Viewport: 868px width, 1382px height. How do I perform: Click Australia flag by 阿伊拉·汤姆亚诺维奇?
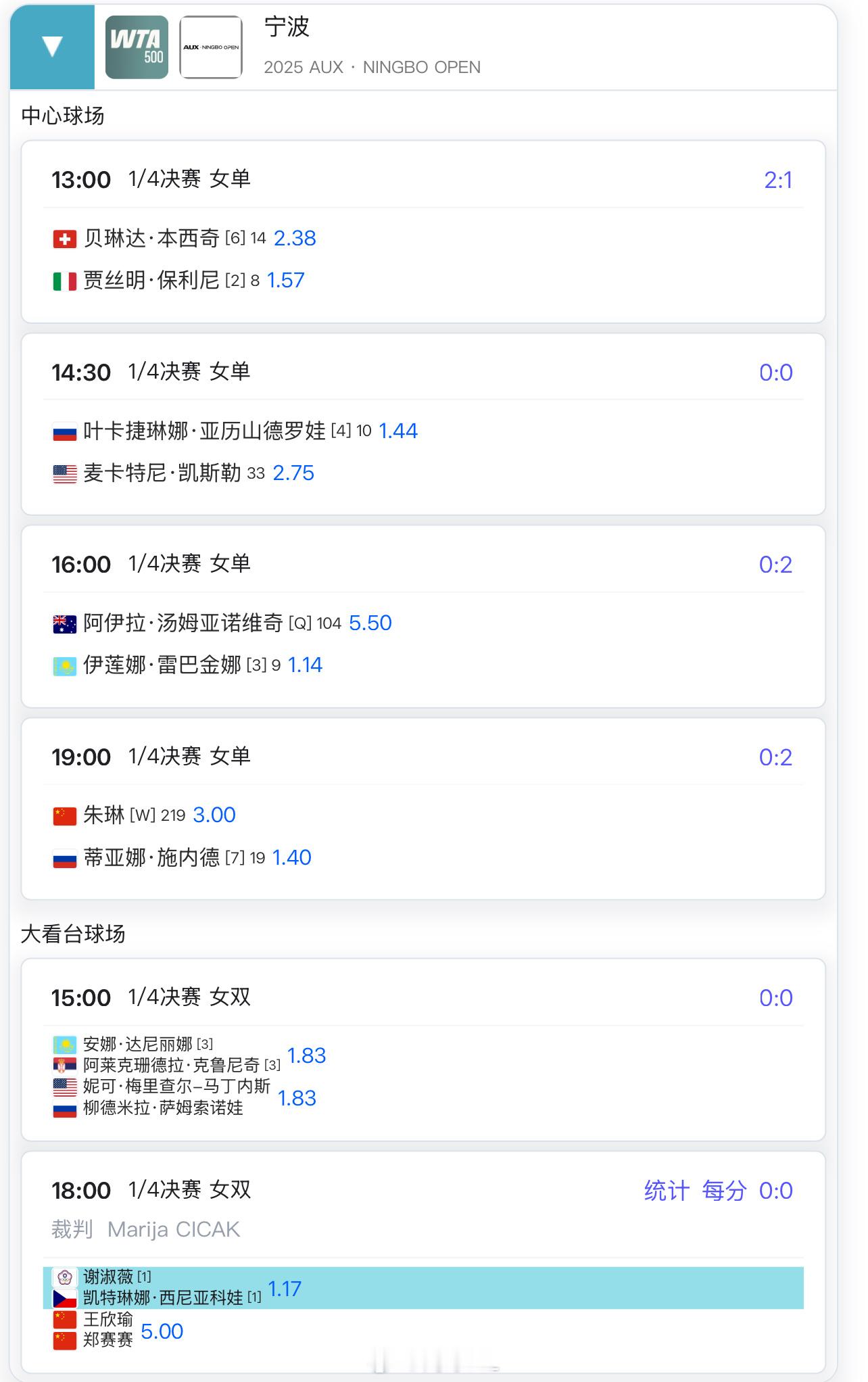[x=64, y=623]
